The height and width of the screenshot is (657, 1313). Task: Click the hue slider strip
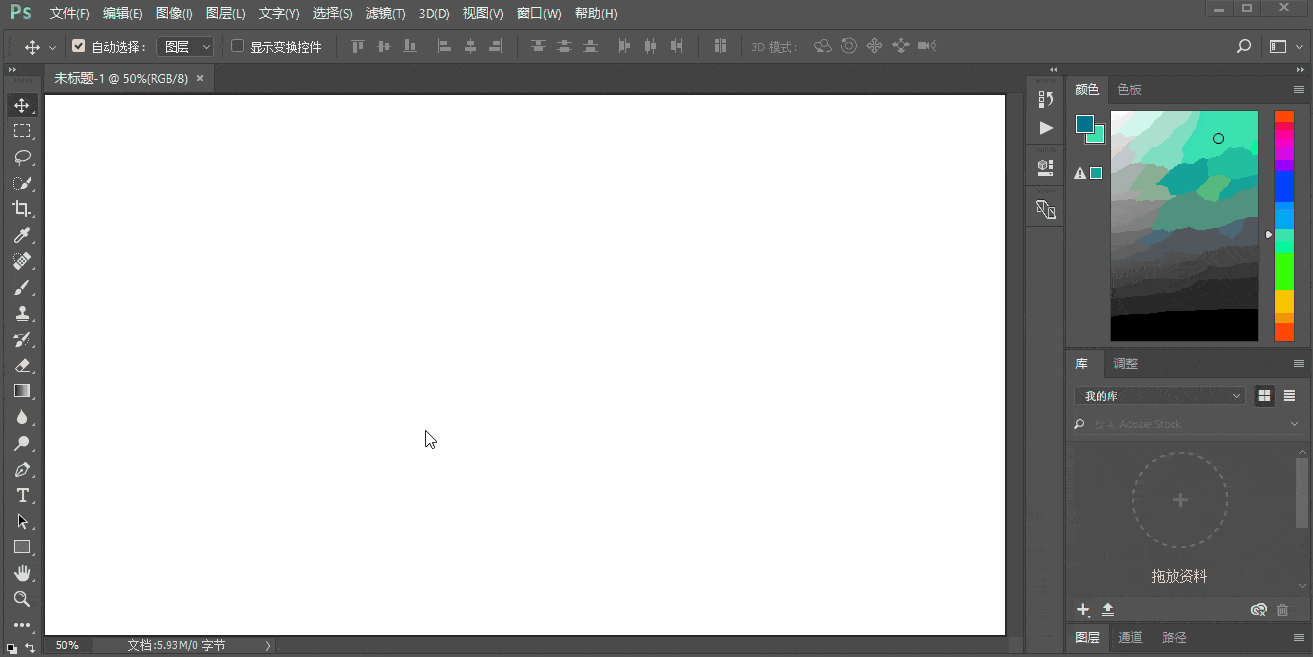tap(1285, 226)
